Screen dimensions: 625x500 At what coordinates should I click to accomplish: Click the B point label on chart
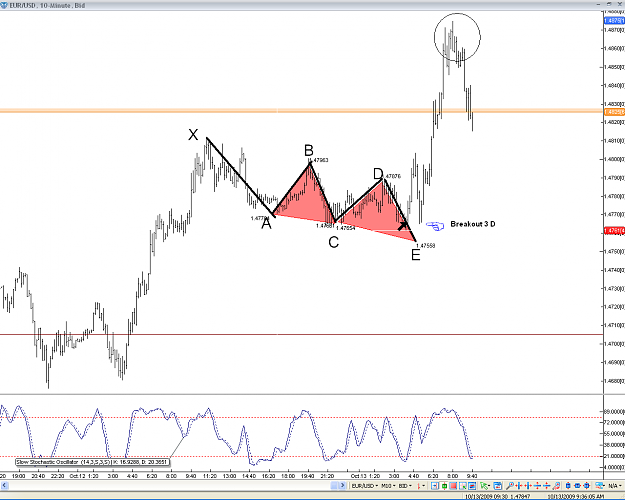click(309, 150)
